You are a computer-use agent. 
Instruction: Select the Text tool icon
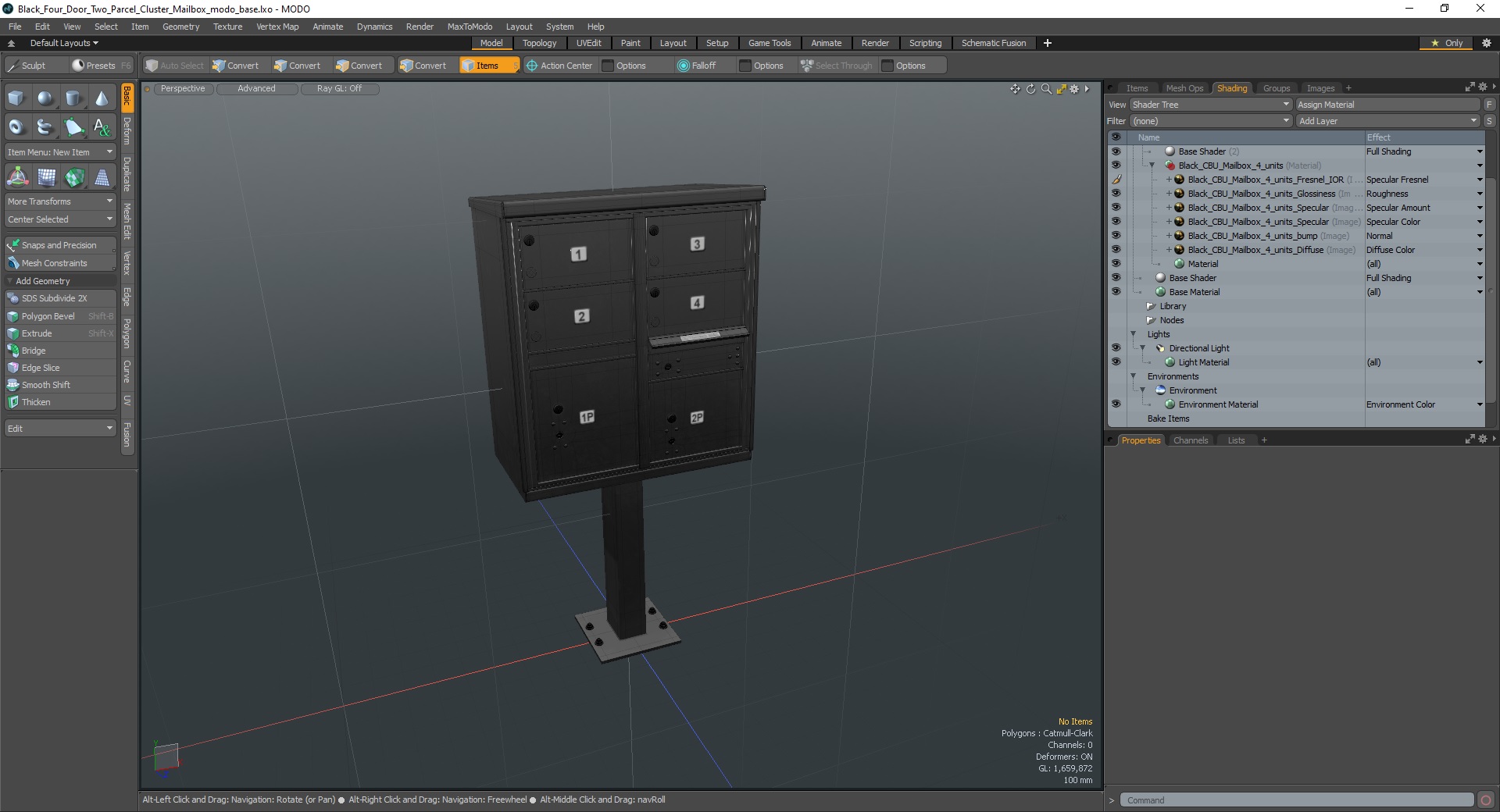click(x=102, y=126)
